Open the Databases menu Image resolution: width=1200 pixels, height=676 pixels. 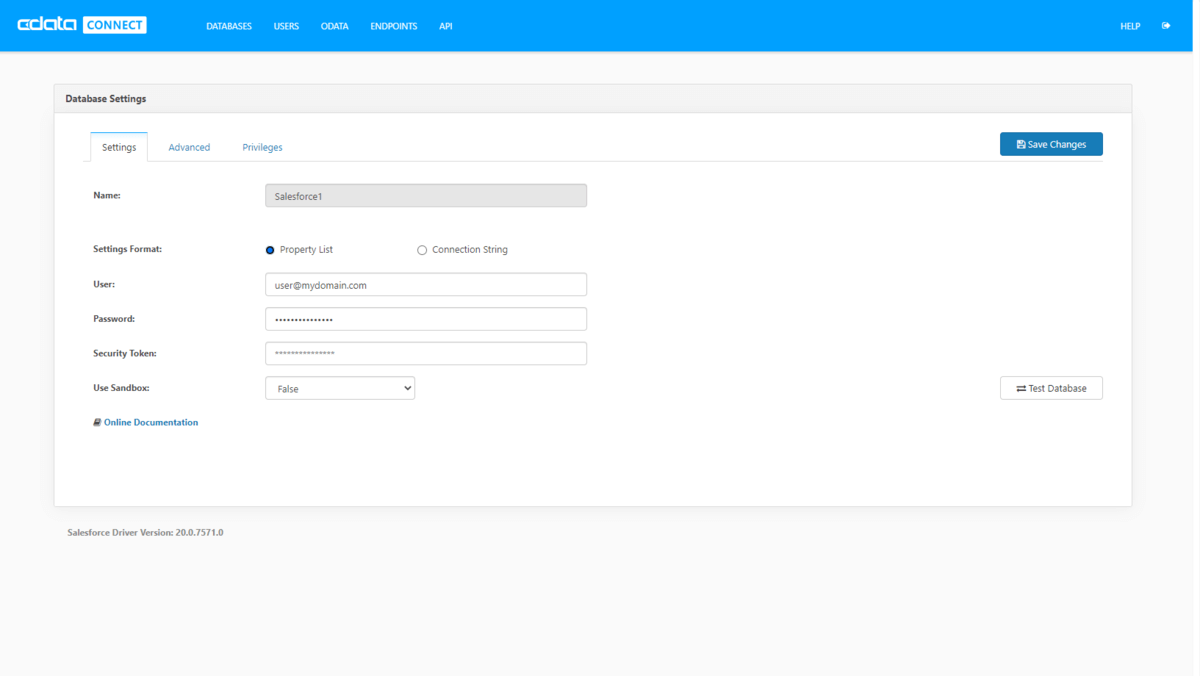[x=229, y=26]
